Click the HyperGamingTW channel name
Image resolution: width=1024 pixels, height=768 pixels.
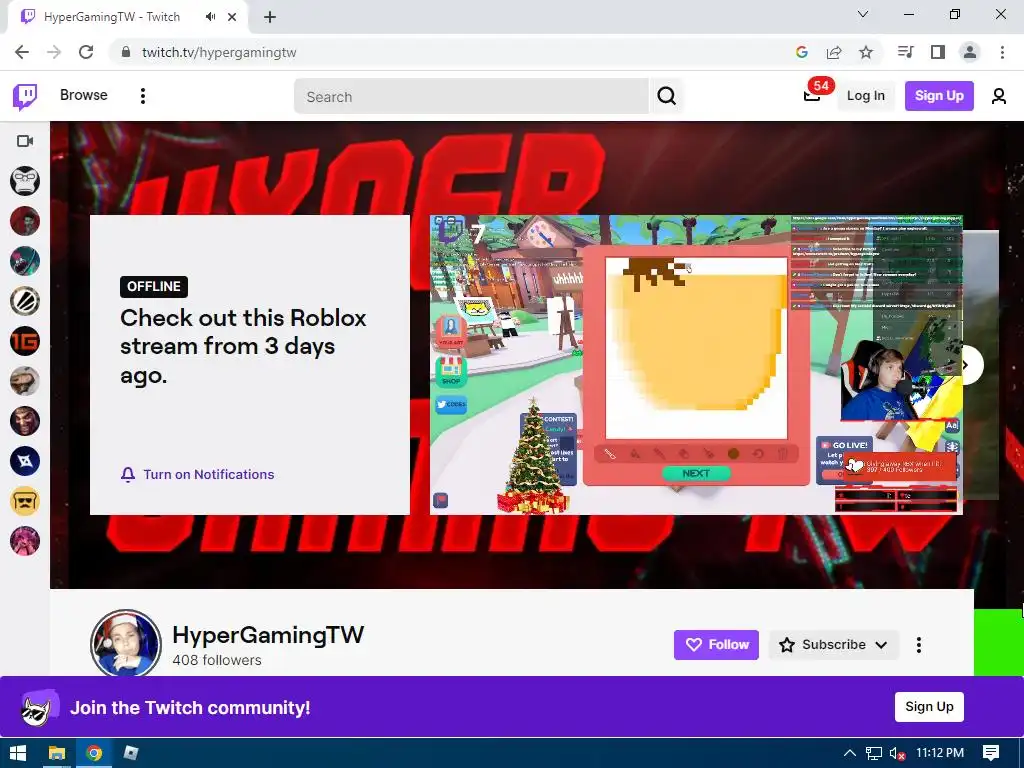click(268, 635)
